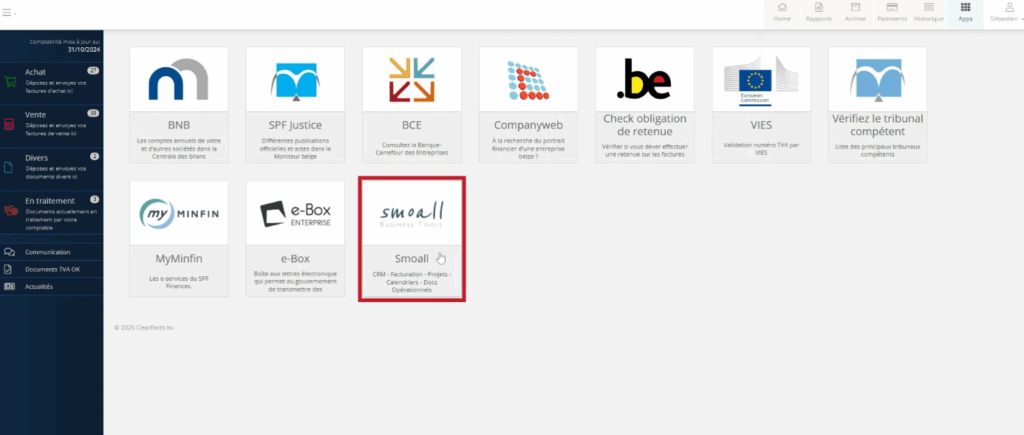Click the Communication chat bubbles icon
The width and height of the screenshot is (1024, 435).
point(9,252)
